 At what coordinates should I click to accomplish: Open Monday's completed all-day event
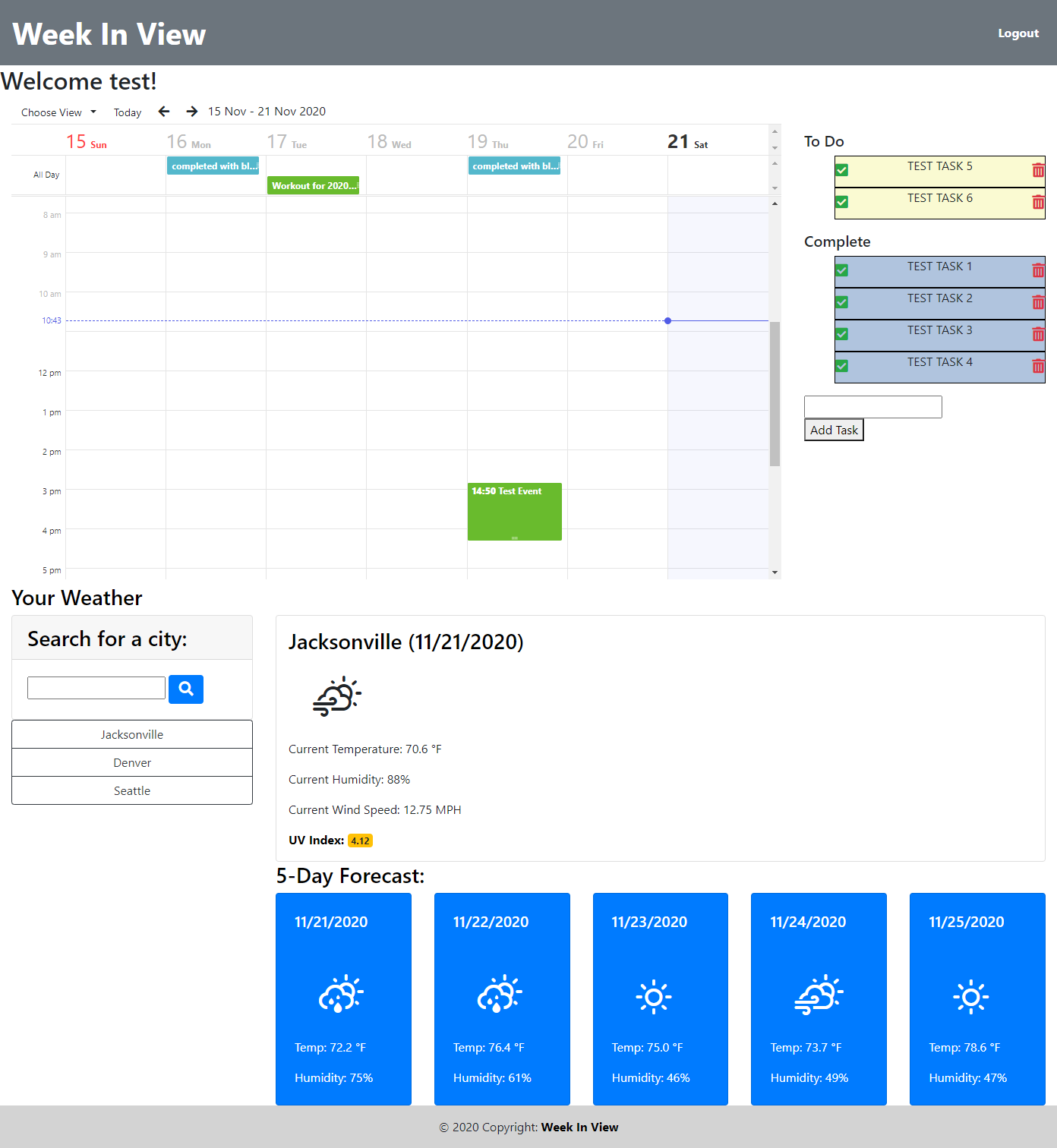tap(213, 166)
